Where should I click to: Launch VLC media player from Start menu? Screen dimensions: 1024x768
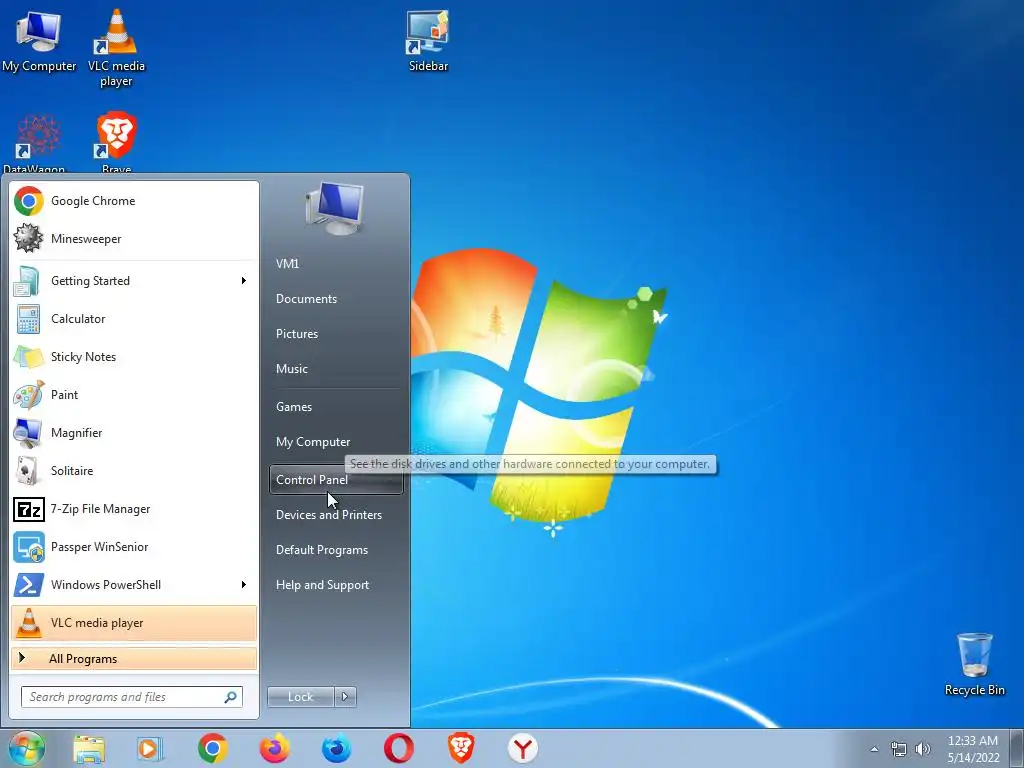coord(134,623)
